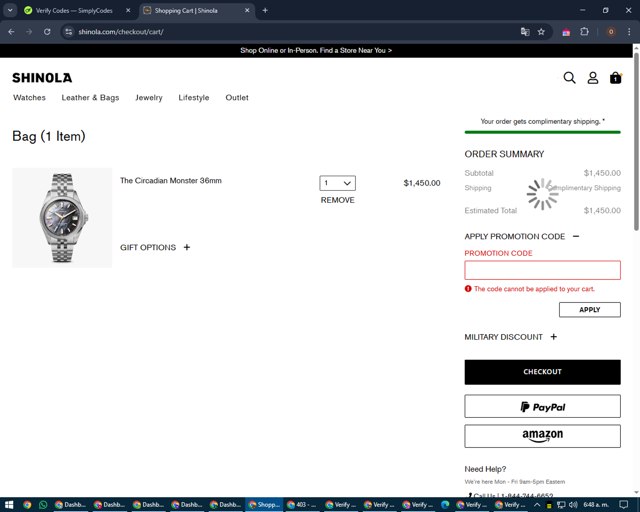Expand Military Discount section
Screen dimensions: 640x512
(x=511, y=337)
